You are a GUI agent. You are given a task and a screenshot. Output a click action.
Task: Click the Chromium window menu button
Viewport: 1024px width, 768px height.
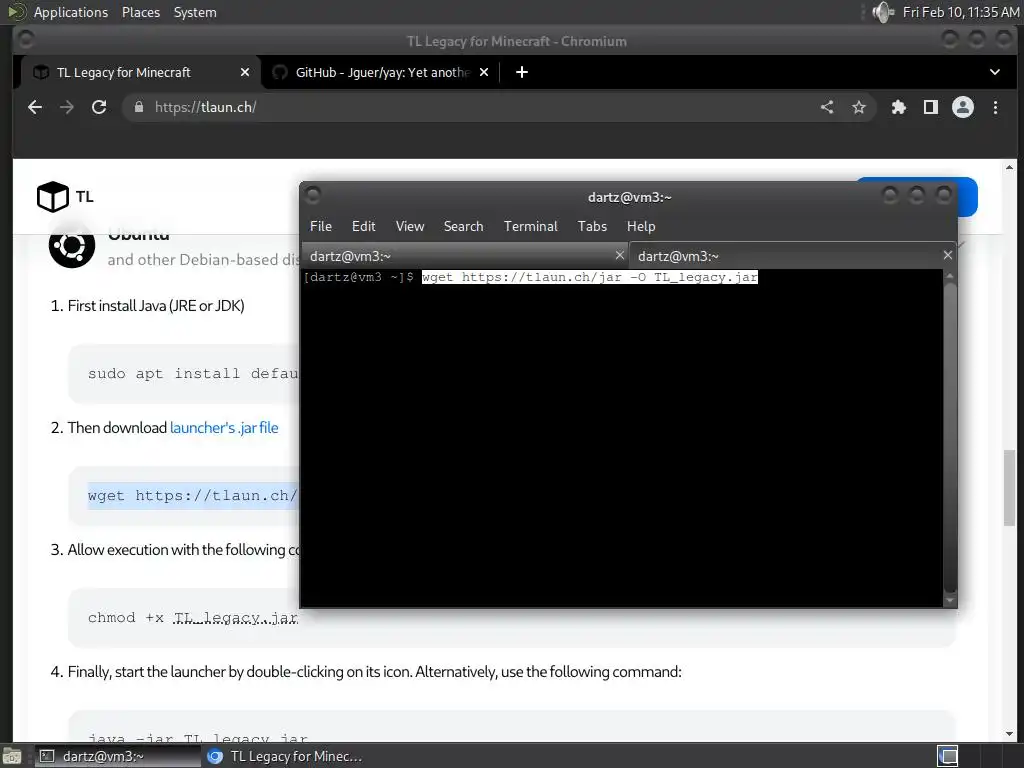(26, 40)
